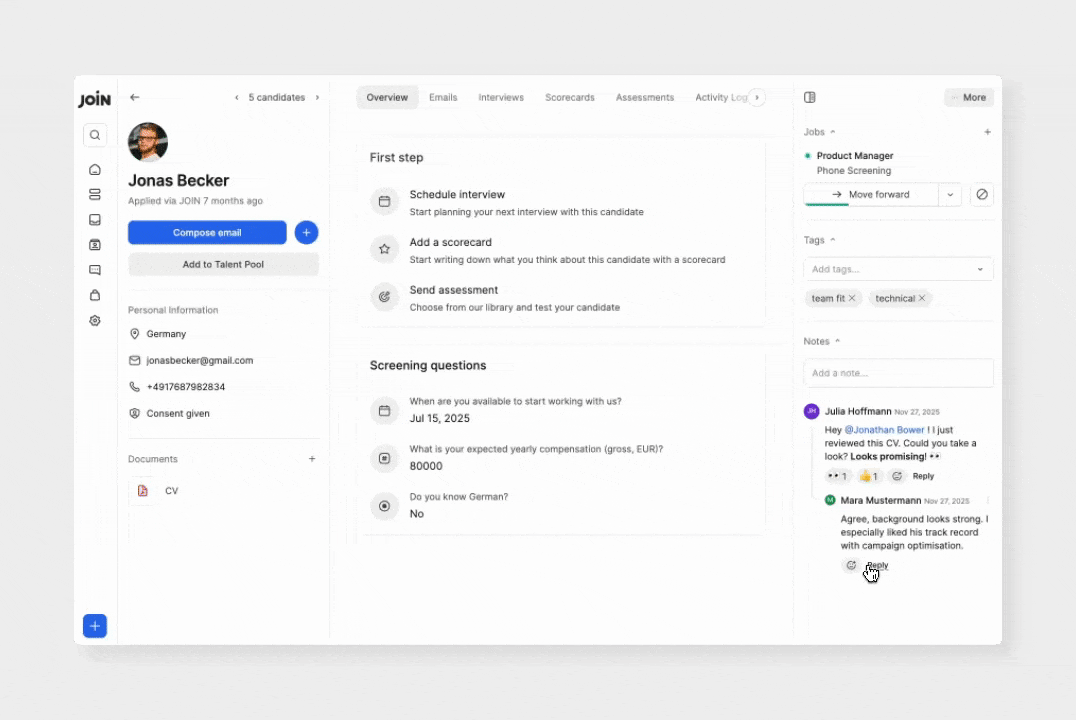Open the dropdown arrow beside Move forward
1076x720 pixels.
[950, 195]
